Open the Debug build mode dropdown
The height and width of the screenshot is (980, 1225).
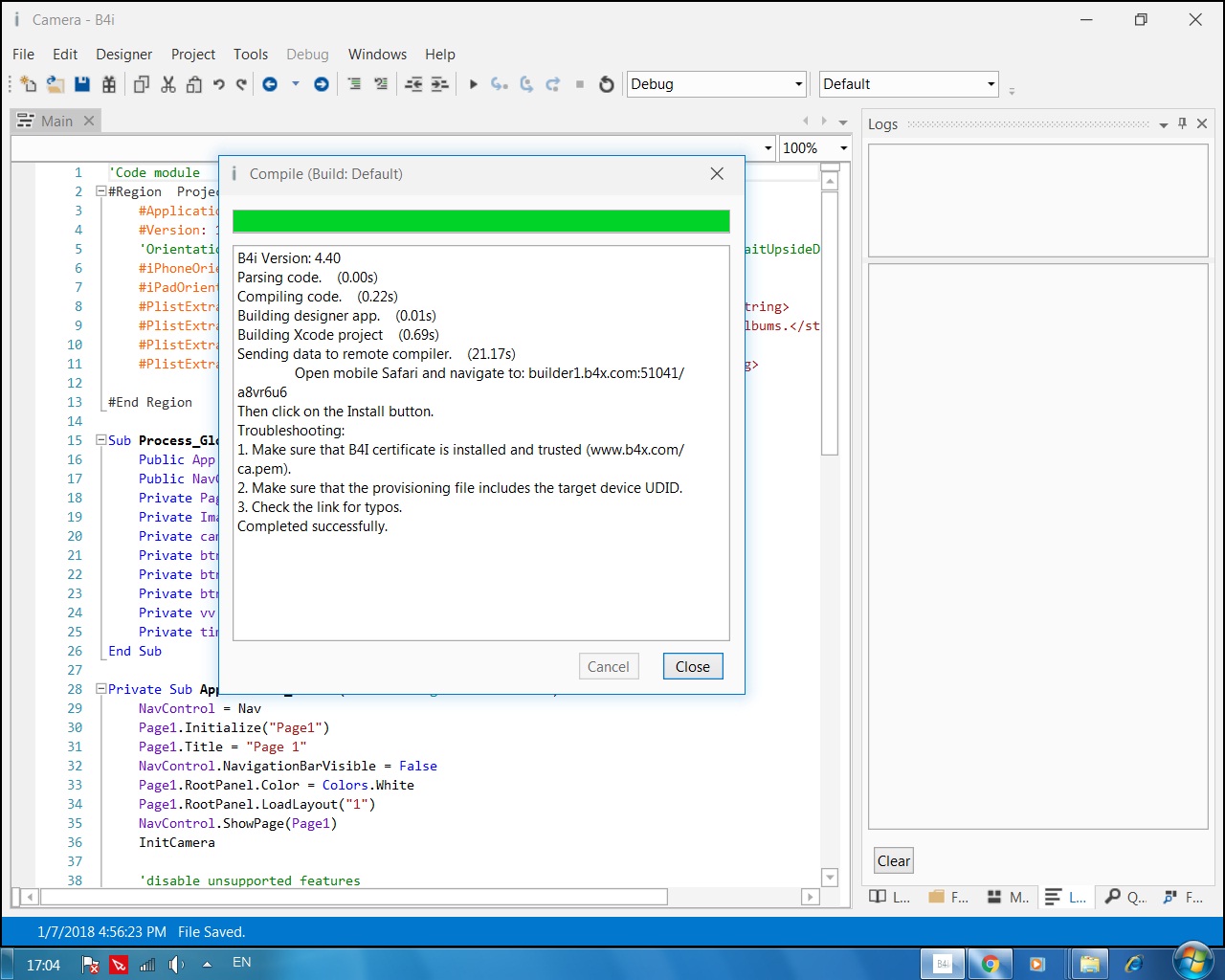click(x=798, y=84)
